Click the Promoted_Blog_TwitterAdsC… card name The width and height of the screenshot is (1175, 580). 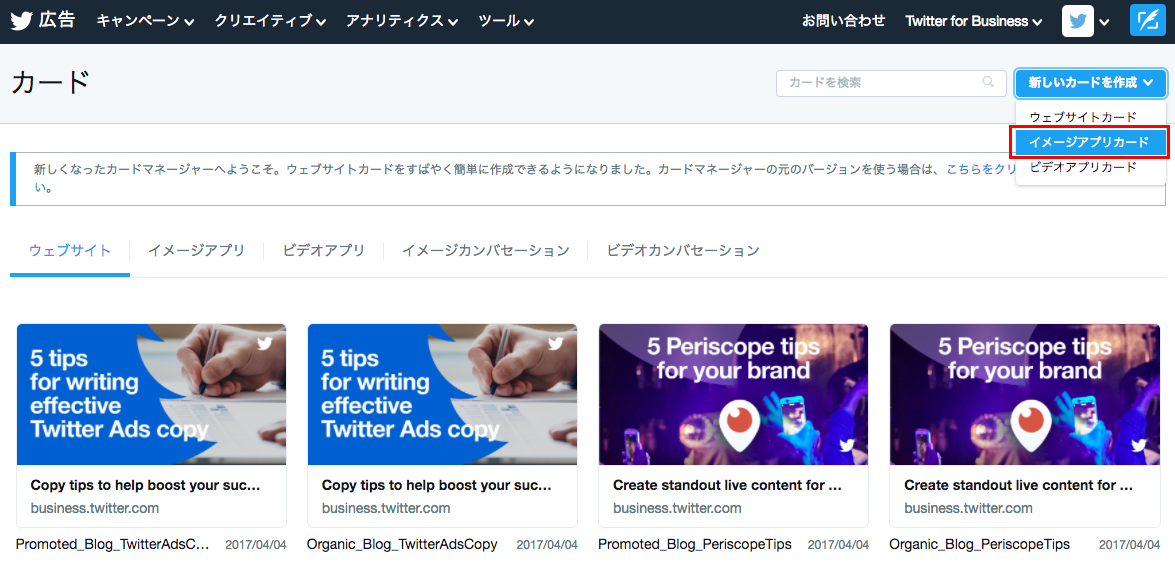(112, 545)
